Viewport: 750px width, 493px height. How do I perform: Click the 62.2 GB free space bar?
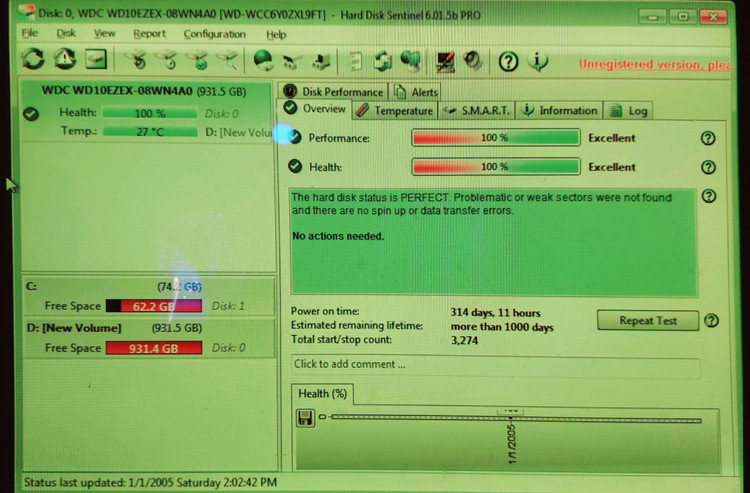click(x=154, y=306)
